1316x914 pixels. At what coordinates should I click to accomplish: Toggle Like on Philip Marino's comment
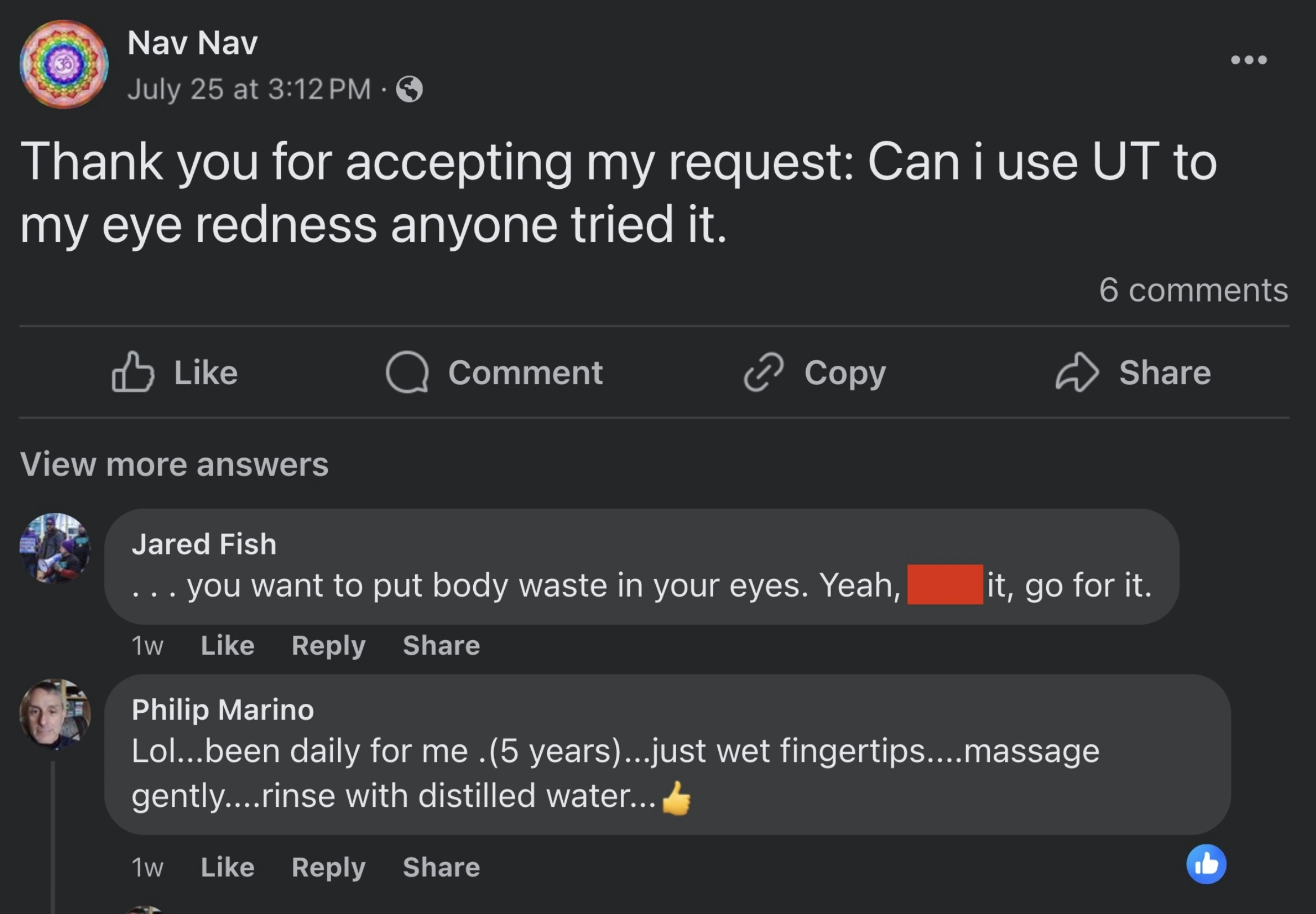coord(228,867)
